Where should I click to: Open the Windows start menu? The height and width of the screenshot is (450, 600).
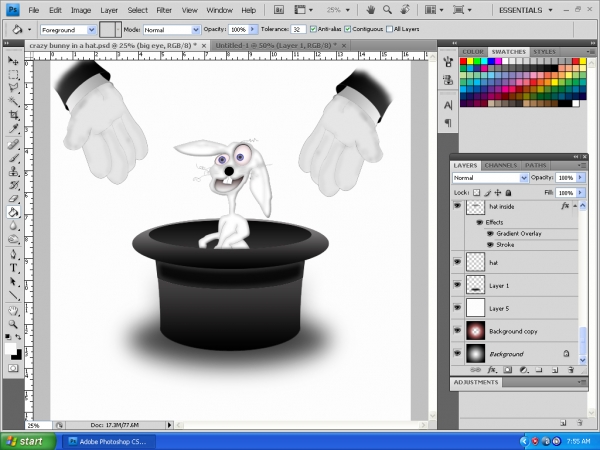coord(28,442)
